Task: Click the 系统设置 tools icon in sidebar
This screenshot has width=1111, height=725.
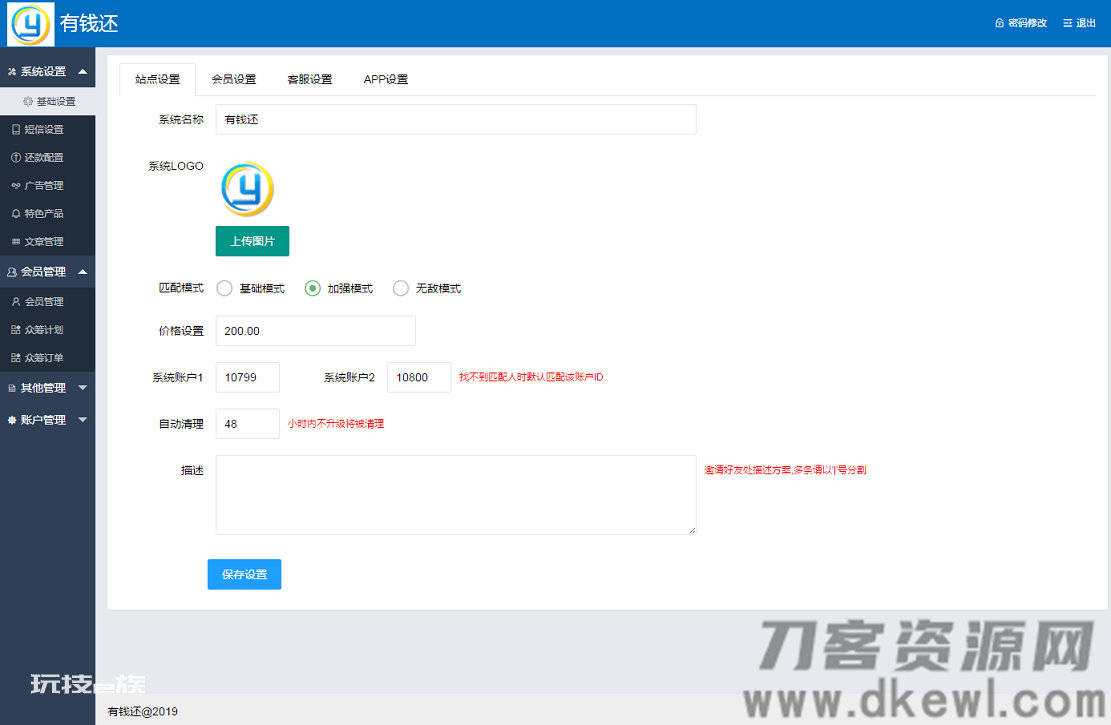Action: pos(12,72)
